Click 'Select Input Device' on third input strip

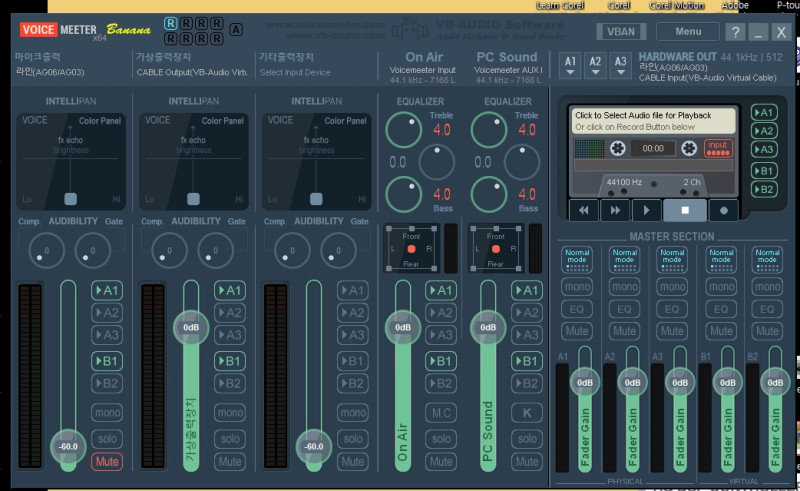point(297,72)
